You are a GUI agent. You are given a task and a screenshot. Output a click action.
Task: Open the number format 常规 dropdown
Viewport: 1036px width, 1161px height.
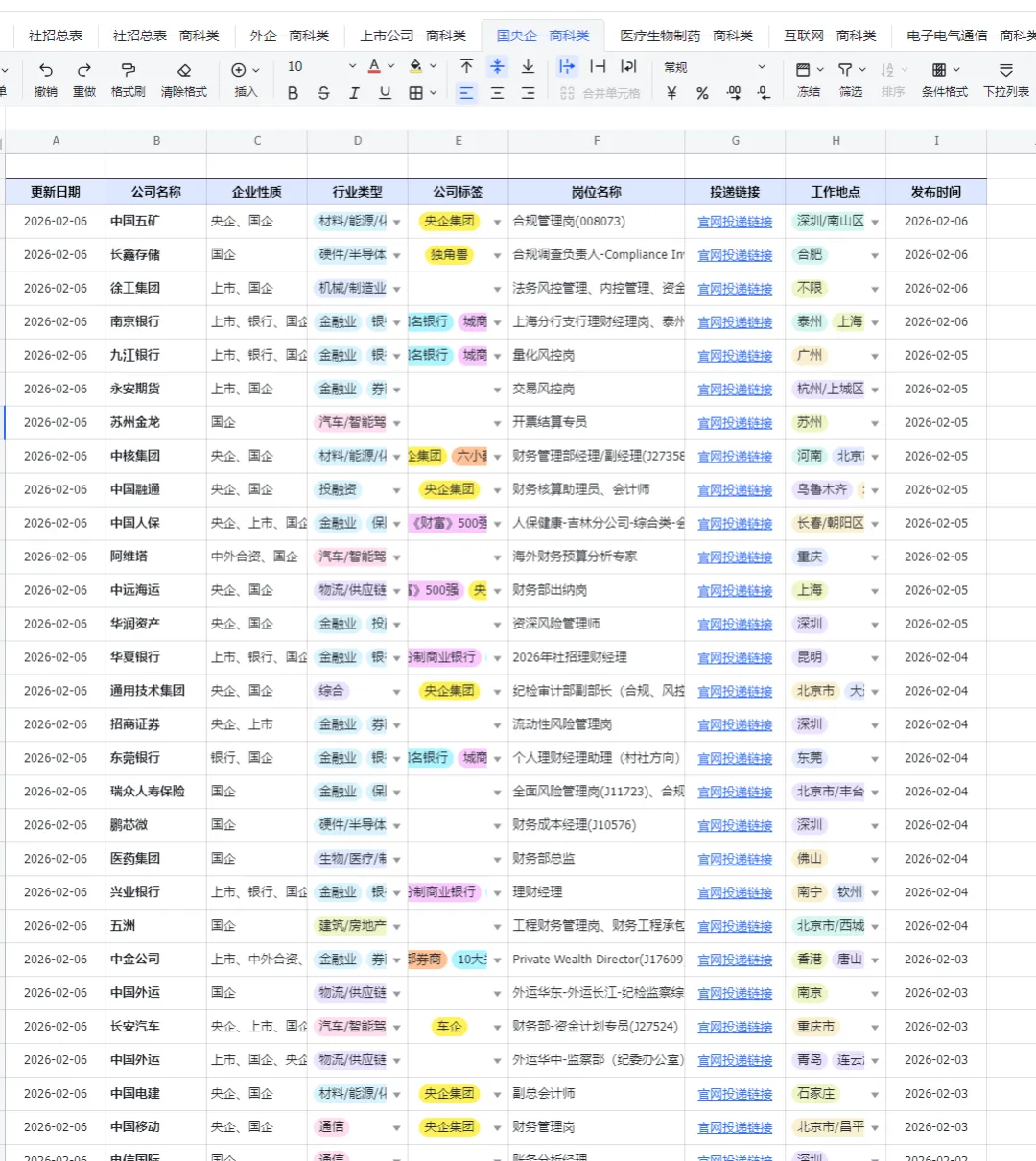coord(715,67)
